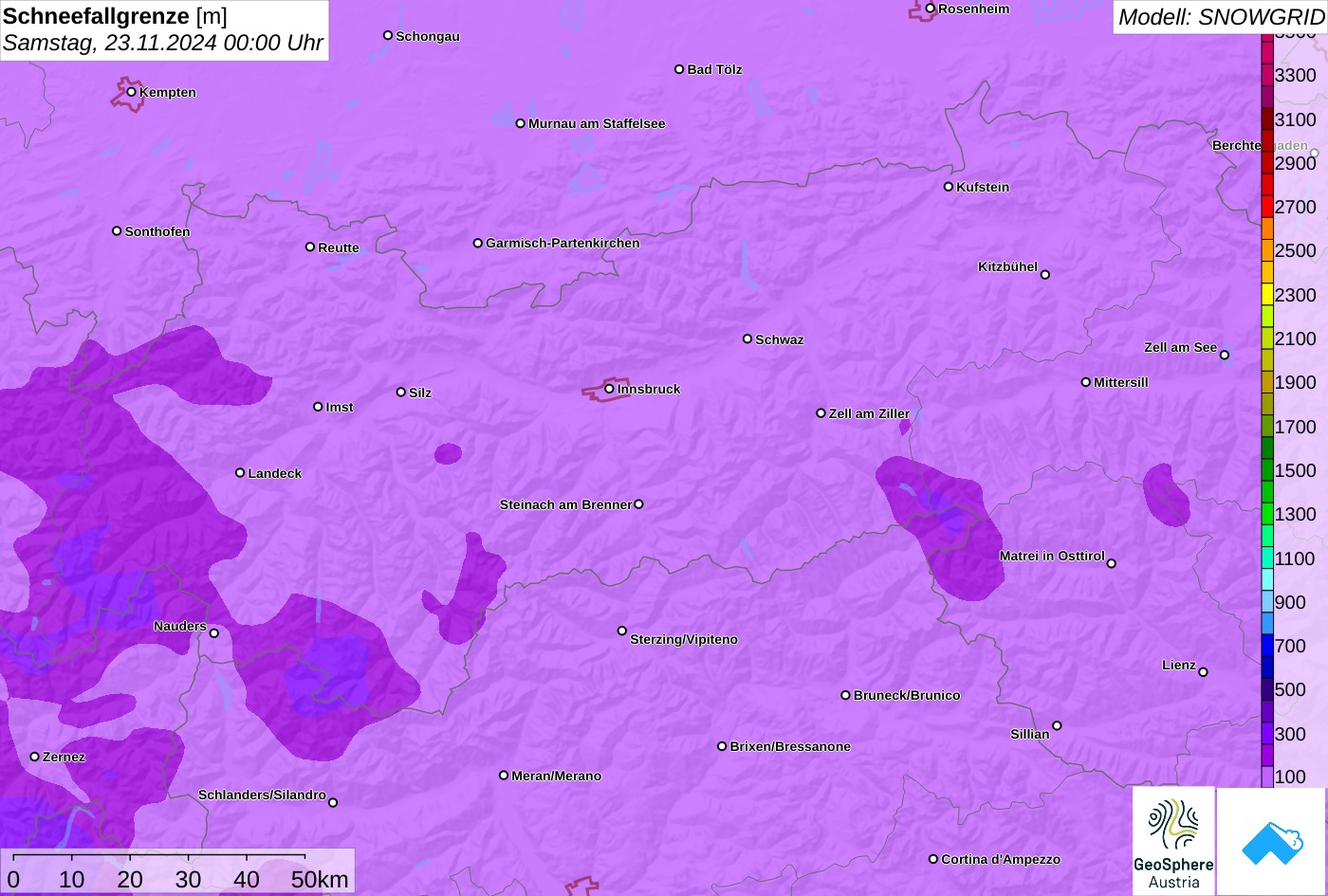Image resolution: width=1328 pixels, height=896 pixels.
Task: Click the Schneefallgrenze [m] title
Action: coord(115,16)
